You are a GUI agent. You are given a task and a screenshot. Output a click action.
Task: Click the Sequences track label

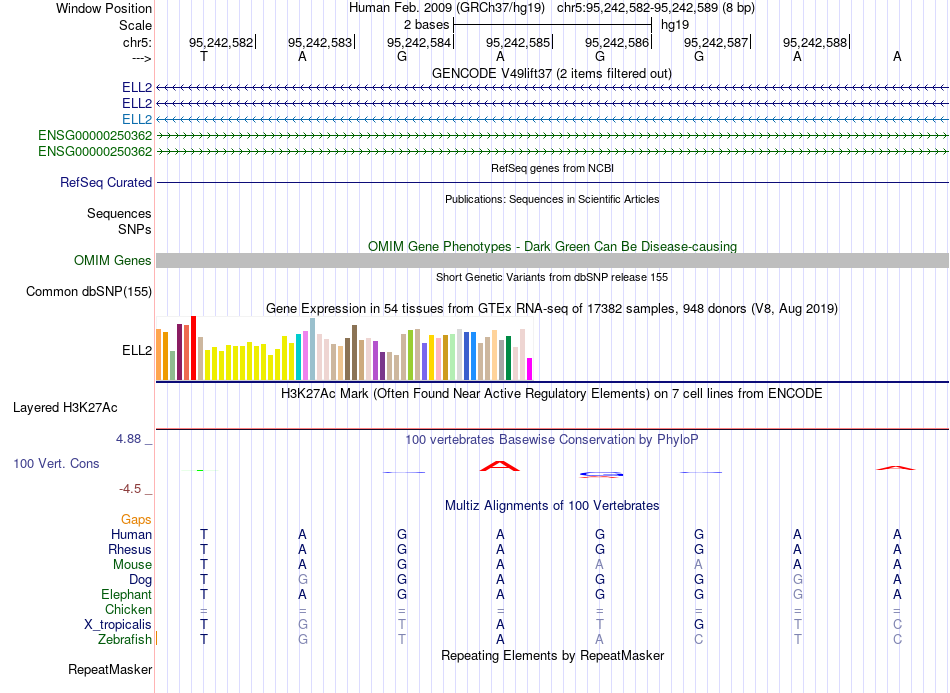point(119,213)
